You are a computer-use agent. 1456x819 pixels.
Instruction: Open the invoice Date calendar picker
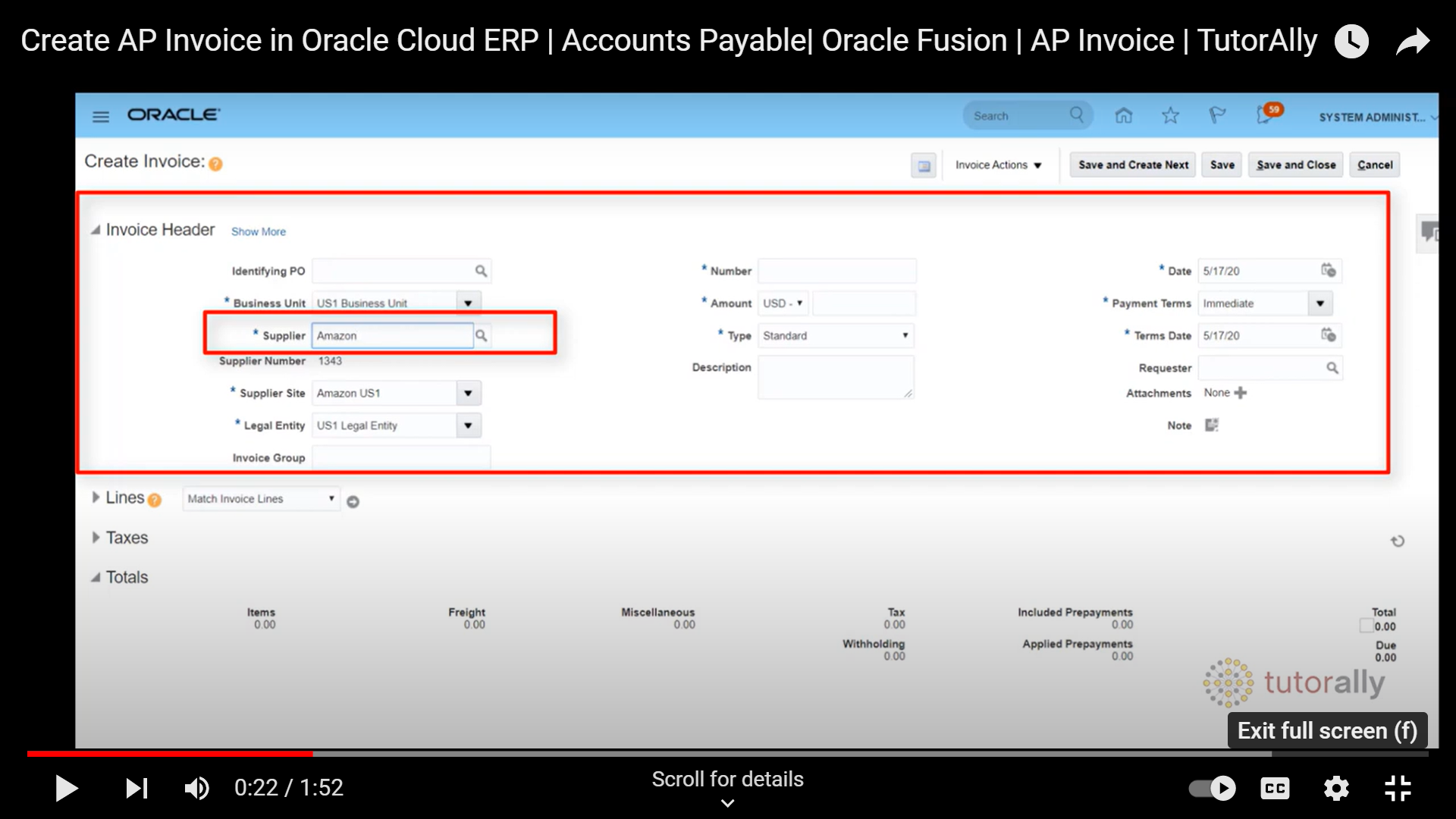click(1328, 271)
